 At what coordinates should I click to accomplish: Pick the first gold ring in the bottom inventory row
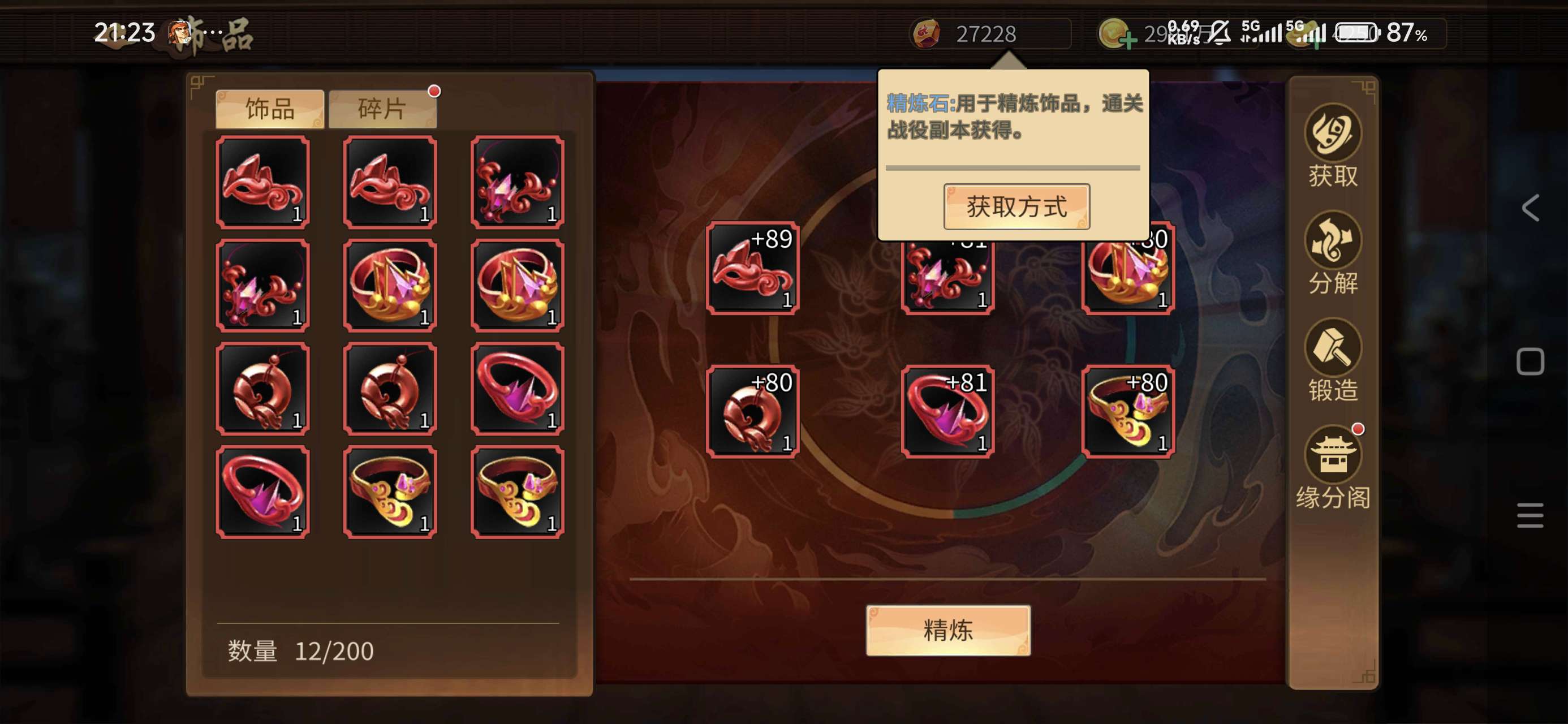pyautogui.click(x=390, y=492)
